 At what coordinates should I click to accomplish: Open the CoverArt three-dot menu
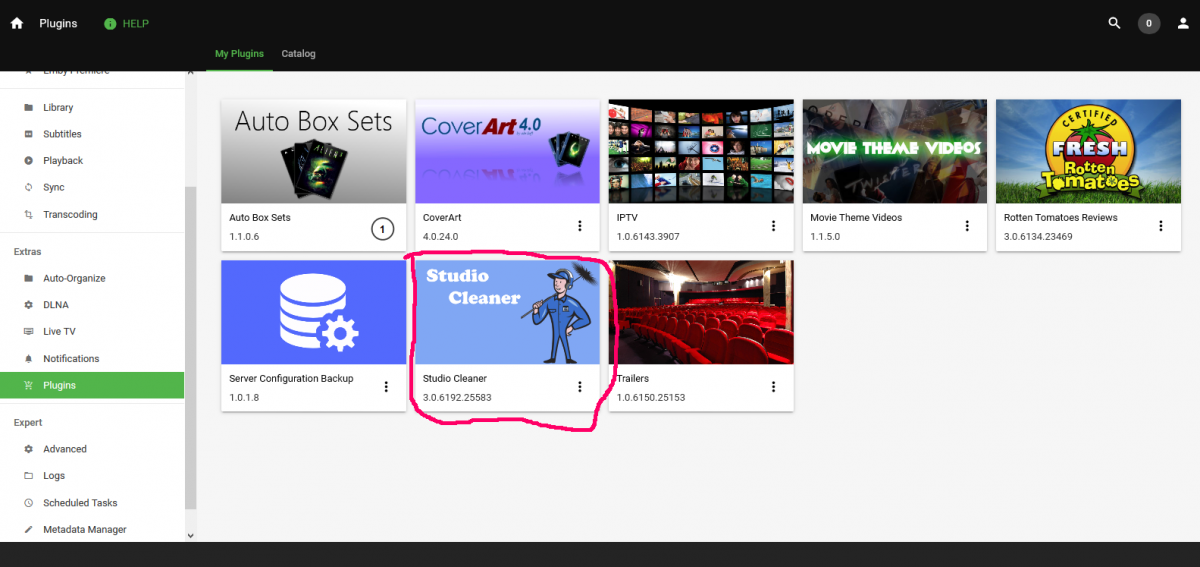pos(580,226)
